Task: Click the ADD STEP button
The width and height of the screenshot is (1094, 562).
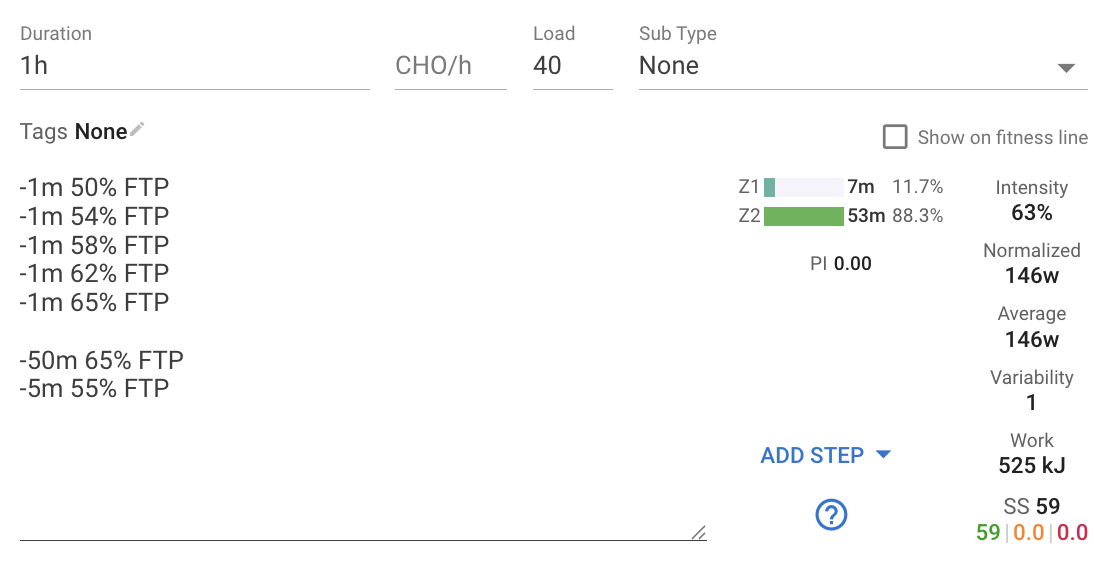Action: click(x=812, y=455)
